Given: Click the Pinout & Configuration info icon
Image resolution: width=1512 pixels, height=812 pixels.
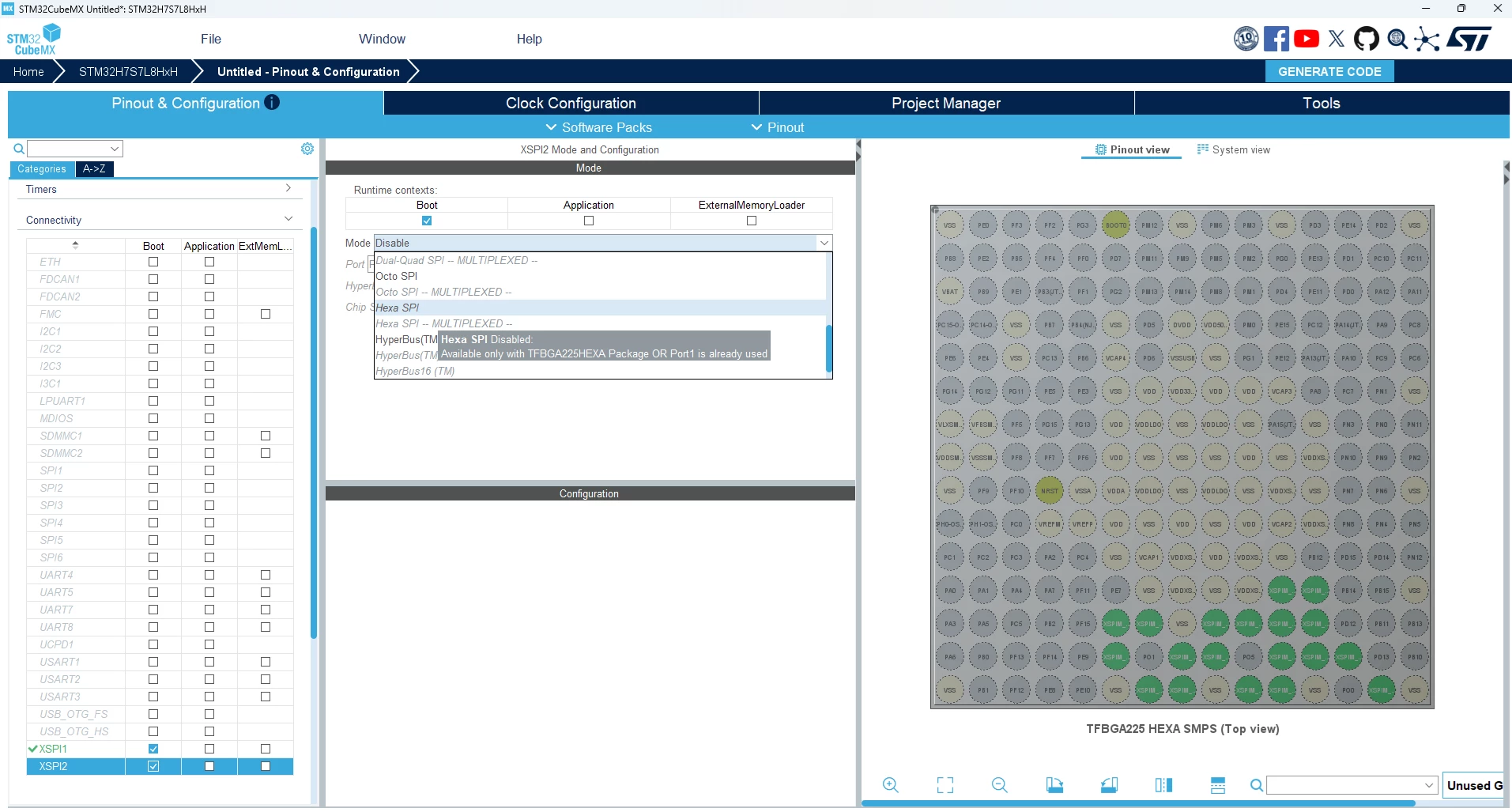Looking at the screenshot, I should click(x=272, y=102).
